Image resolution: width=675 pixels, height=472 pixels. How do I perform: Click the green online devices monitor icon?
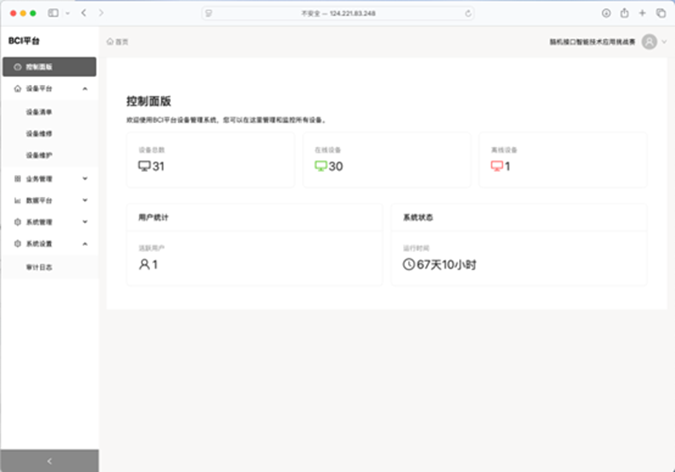click(320, 166)
